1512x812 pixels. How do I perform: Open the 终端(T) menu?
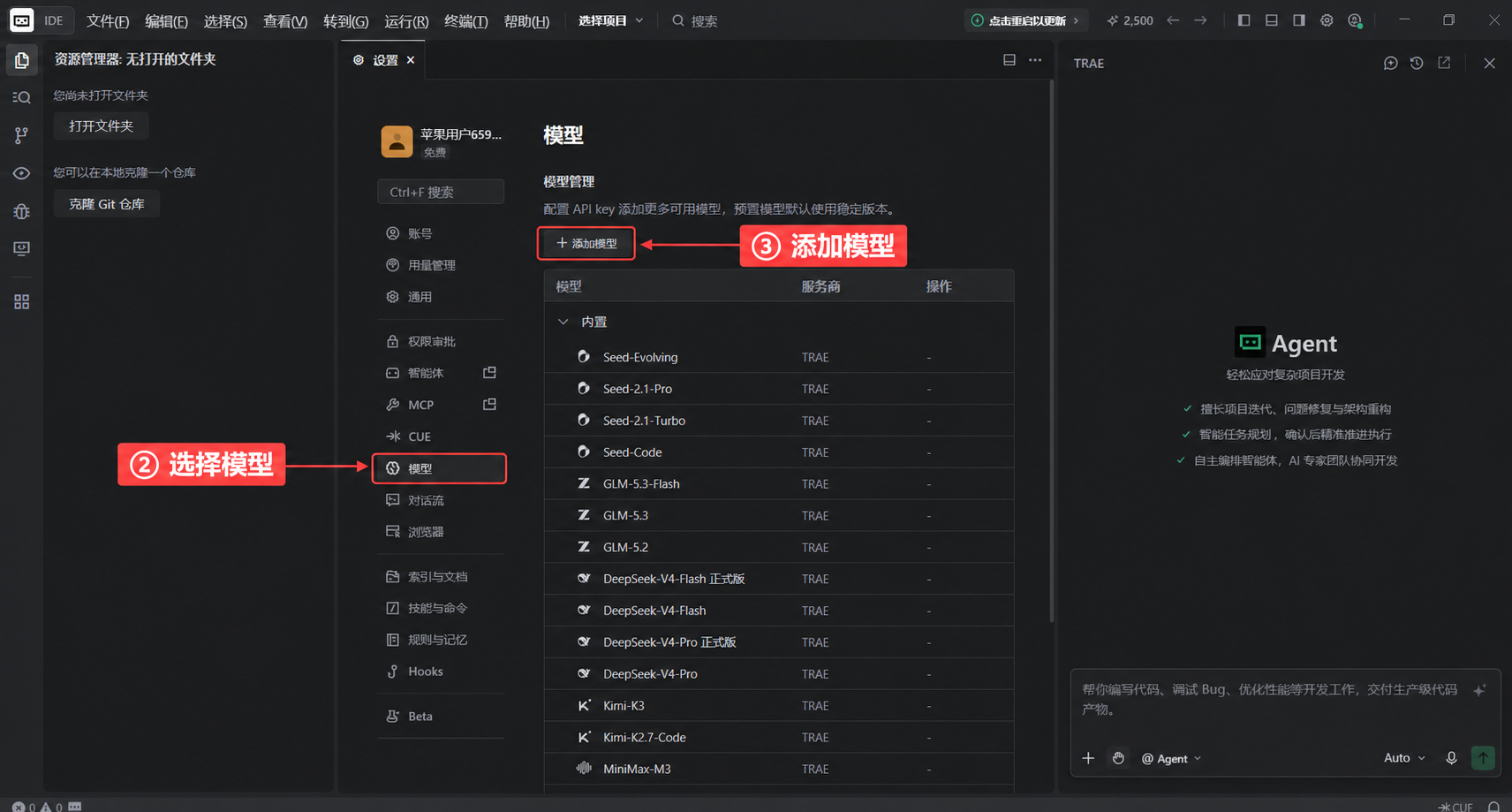(x=465, y=21)
